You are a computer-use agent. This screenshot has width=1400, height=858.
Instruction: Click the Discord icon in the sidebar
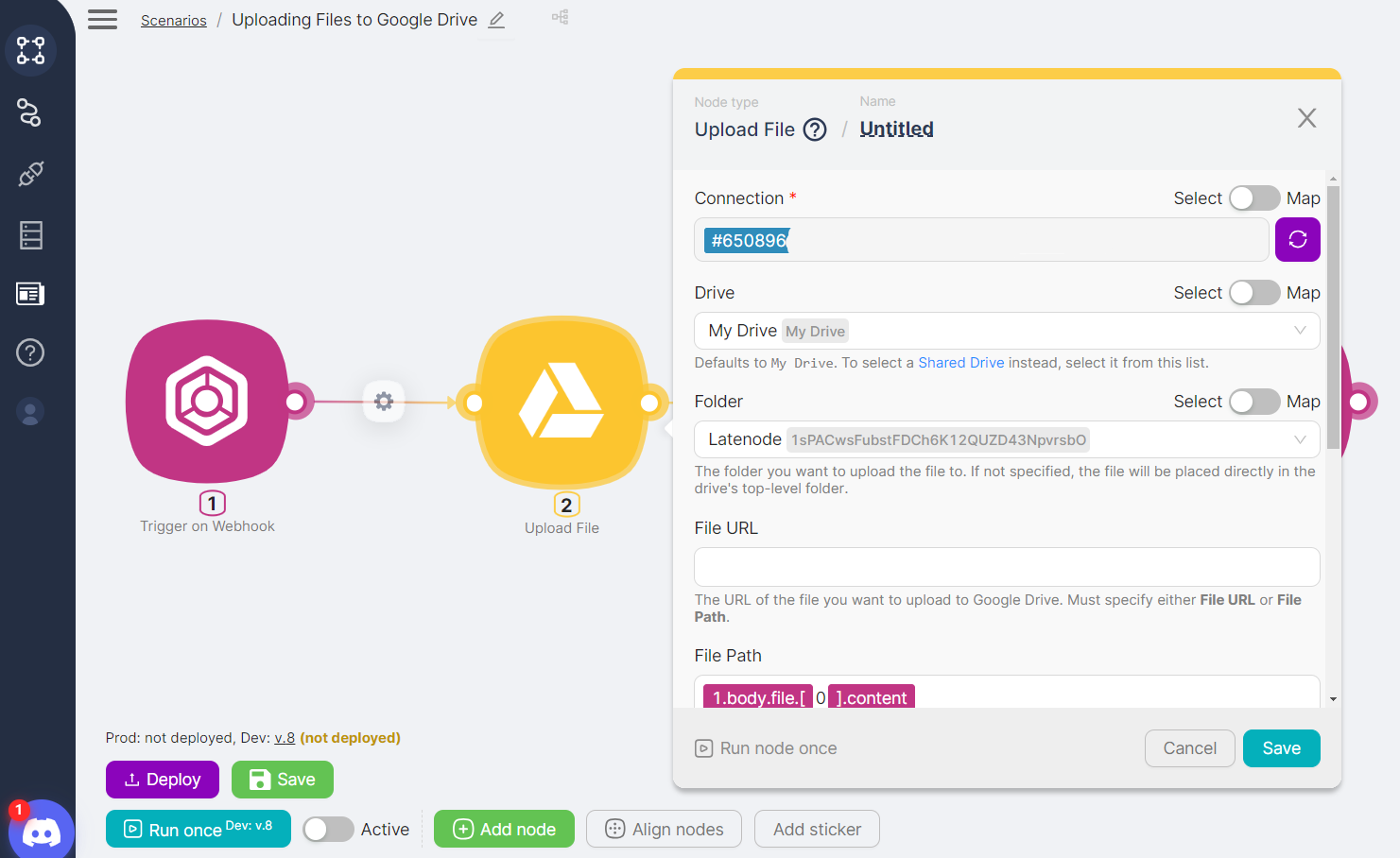41,832
